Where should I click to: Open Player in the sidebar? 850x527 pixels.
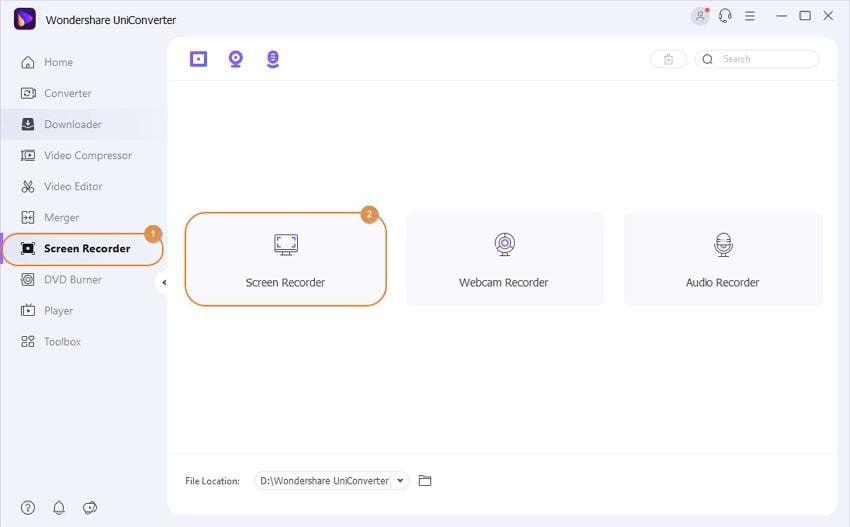(47, 311)
